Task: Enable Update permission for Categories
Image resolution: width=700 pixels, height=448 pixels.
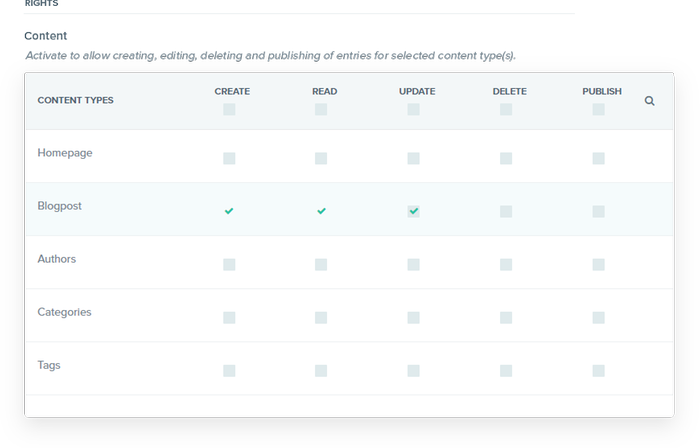Action: pyautogui.click(x=413, y=318)
